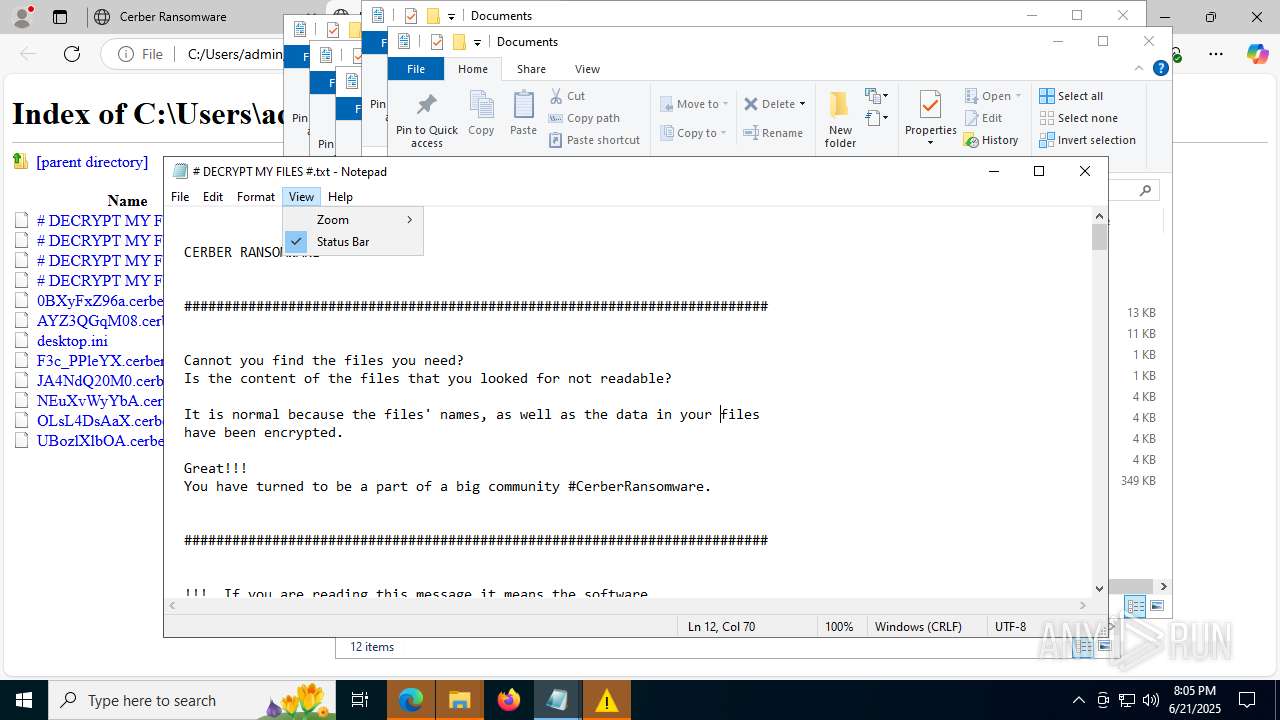Open Notepad Edit menu
The width and height of the screenshot is (1280, 720).
pos(213,197)
